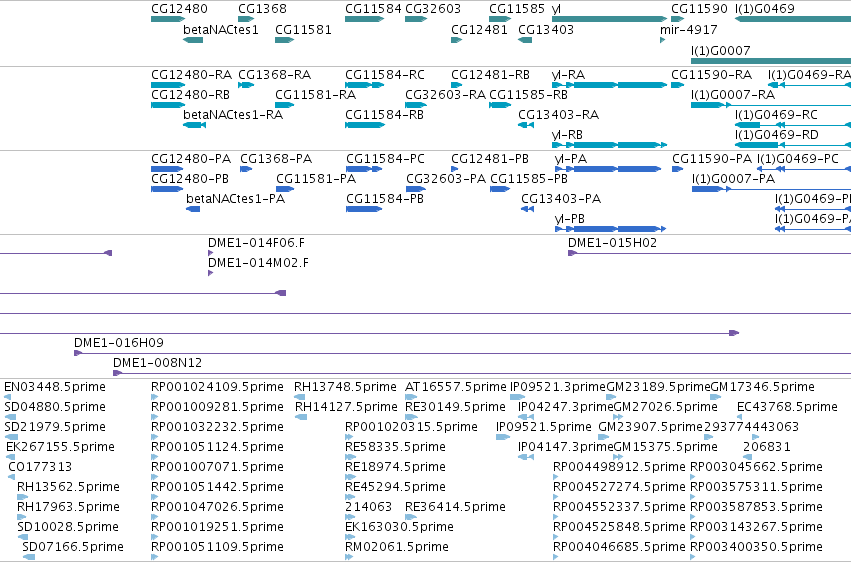Select clone DME1-008N12 start marker

(117, 373)
